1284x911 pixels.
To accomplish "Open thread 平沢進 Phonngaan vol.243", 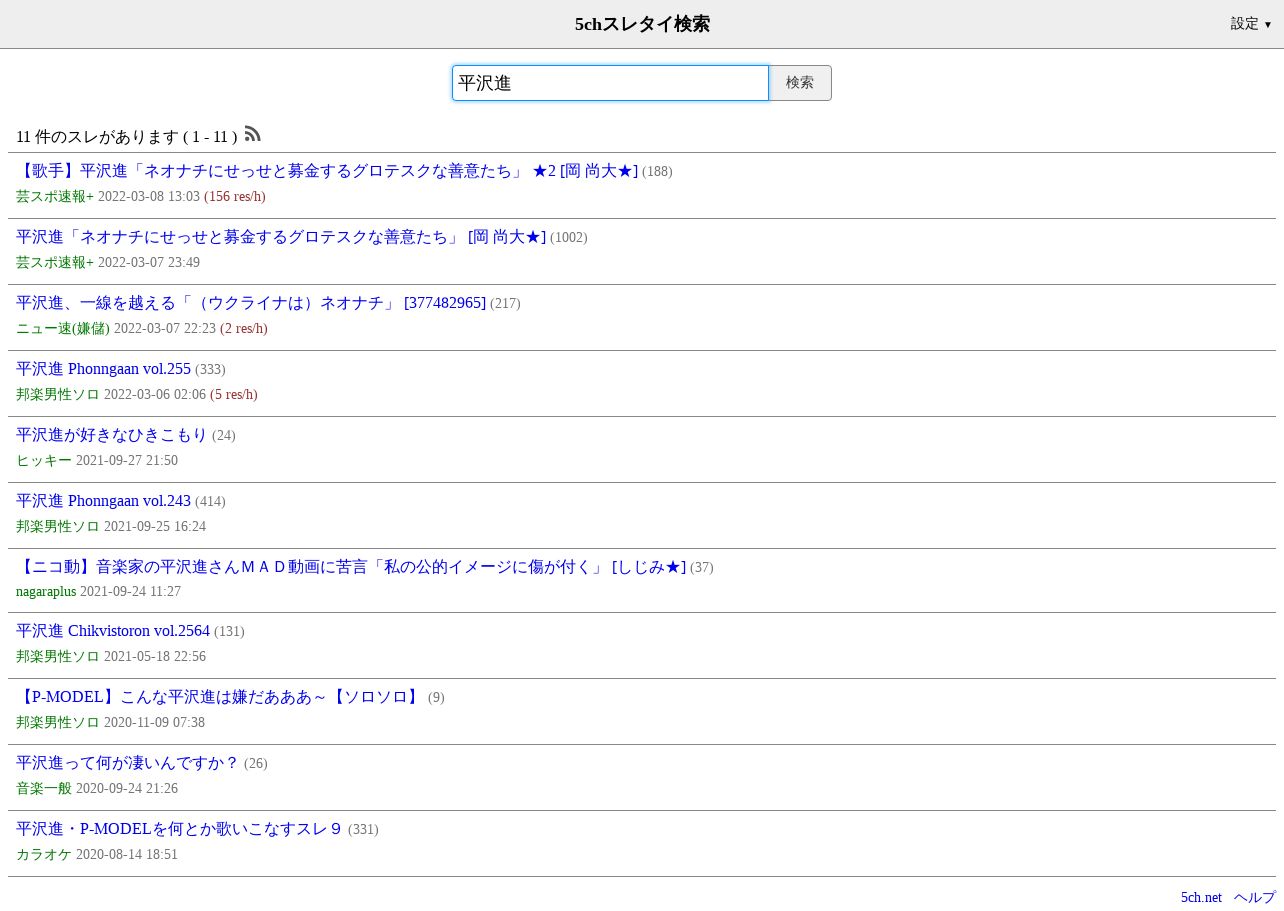I will (103, 501).
